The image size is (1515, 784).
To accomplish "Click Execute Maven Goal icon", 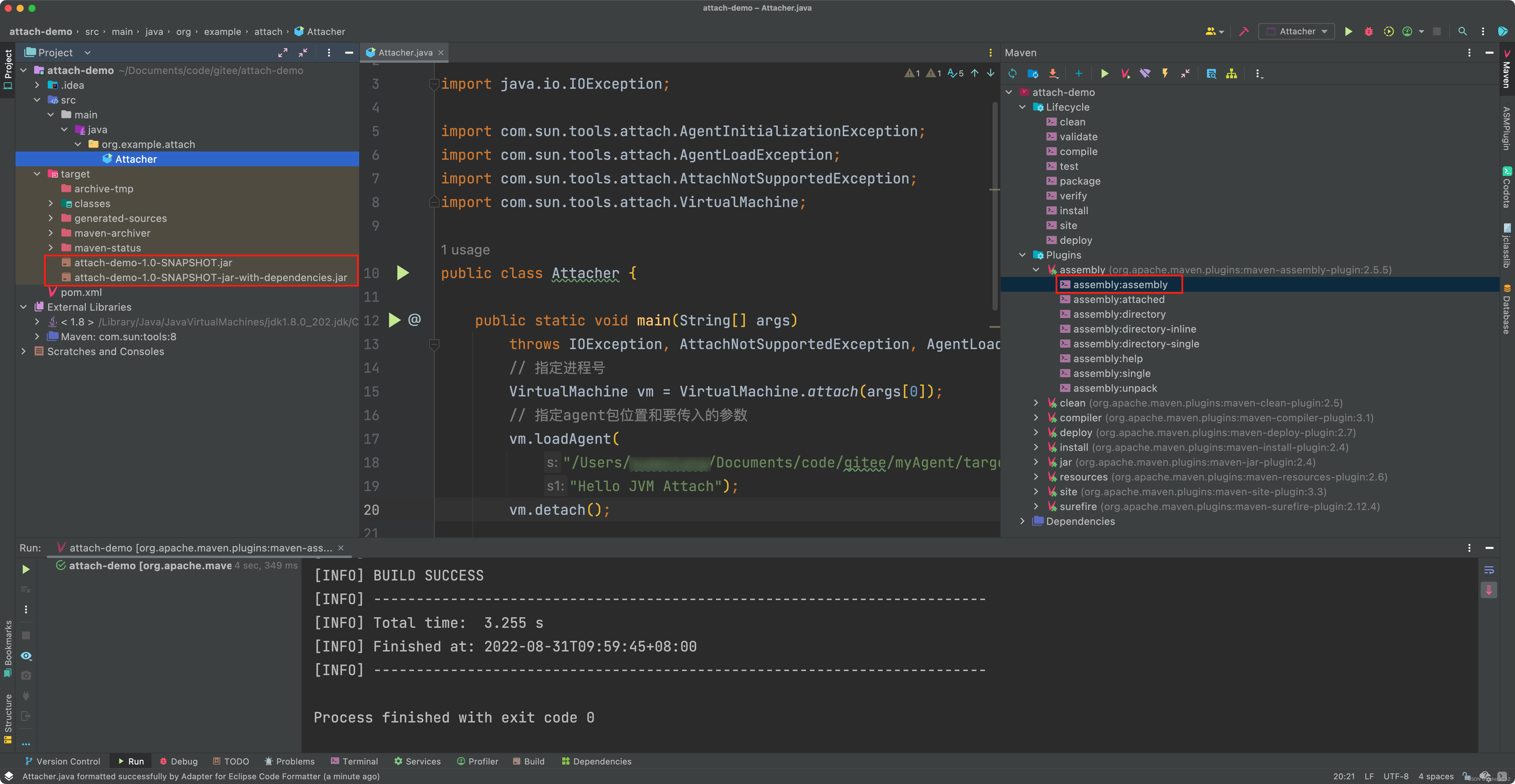I will point(1124,73).
